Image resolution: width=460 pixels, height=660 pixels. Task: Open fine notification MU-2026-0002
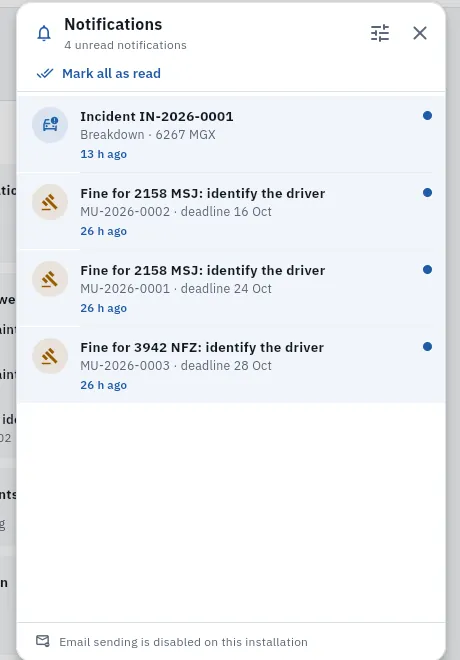click(x=231, y=212)
